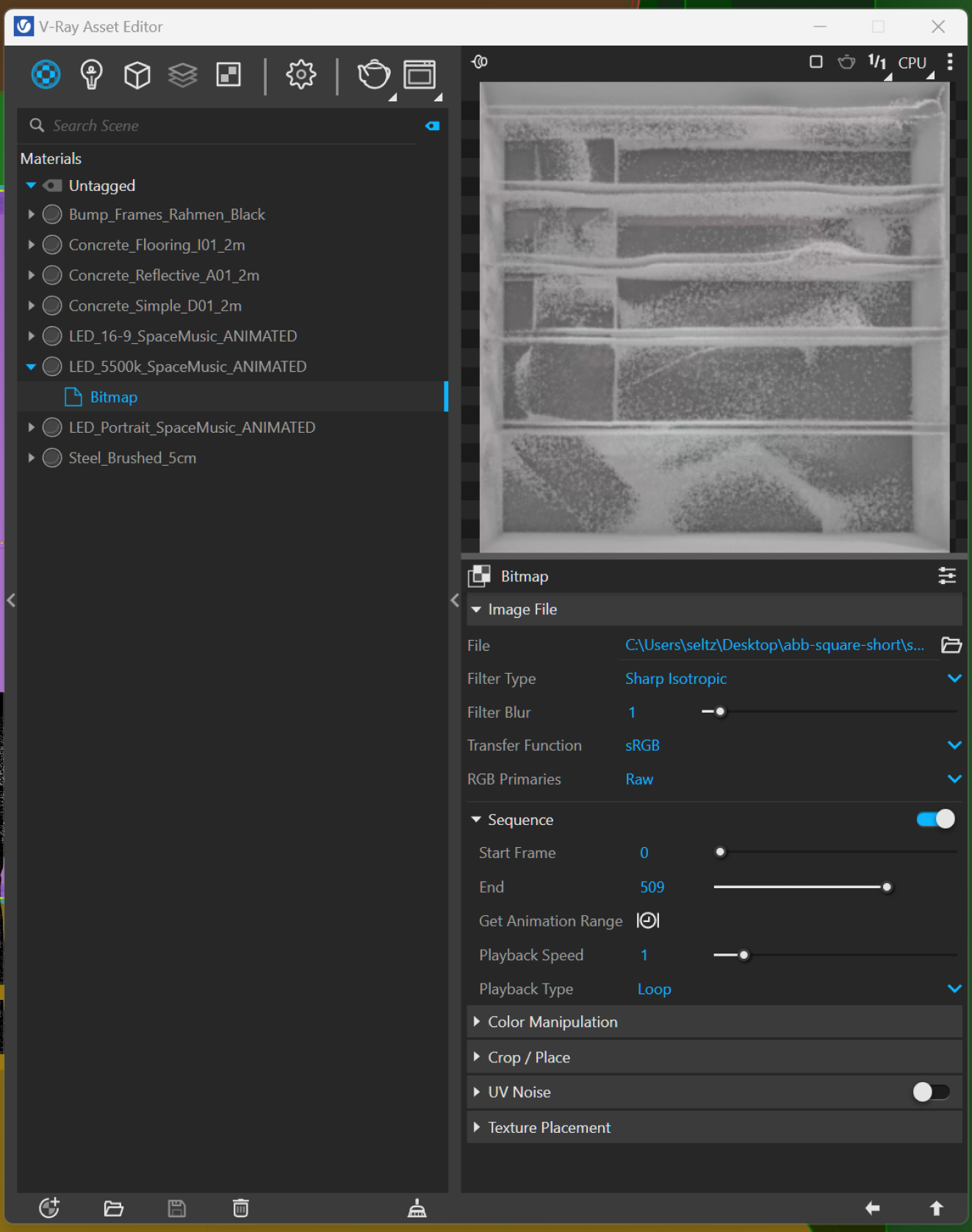Start render with the teapot icon
This screenshot has height=1232, width=972.
[x=374, y=74]
